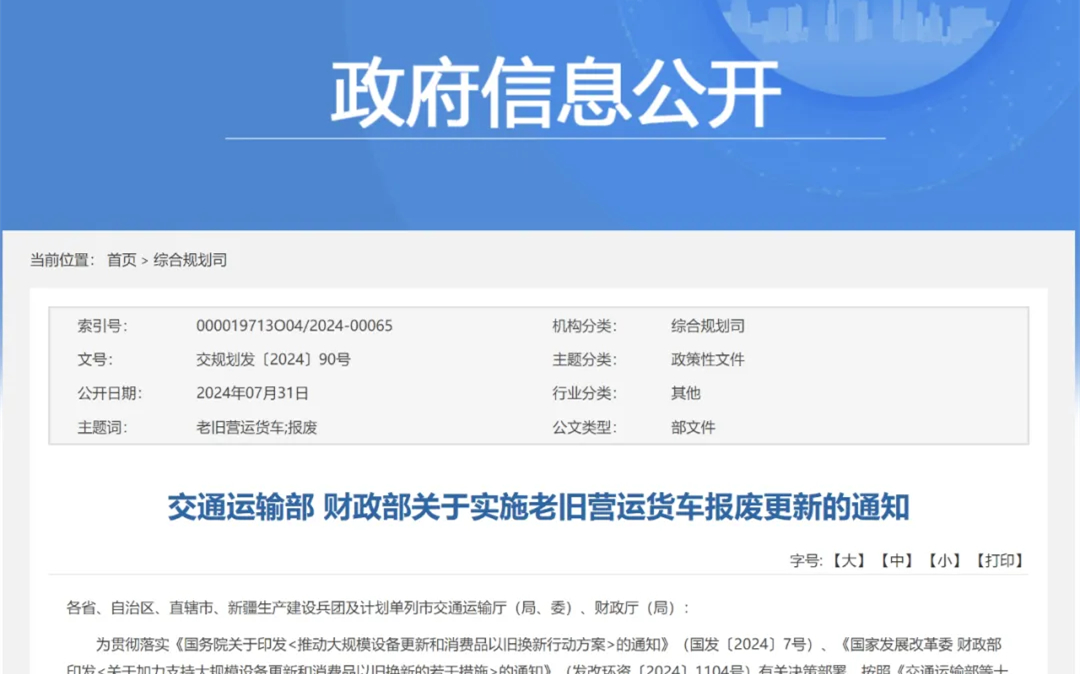The image size is (1080, 674).
Task: Click the publish date 2024年07月31日
Action: (252, 394)
